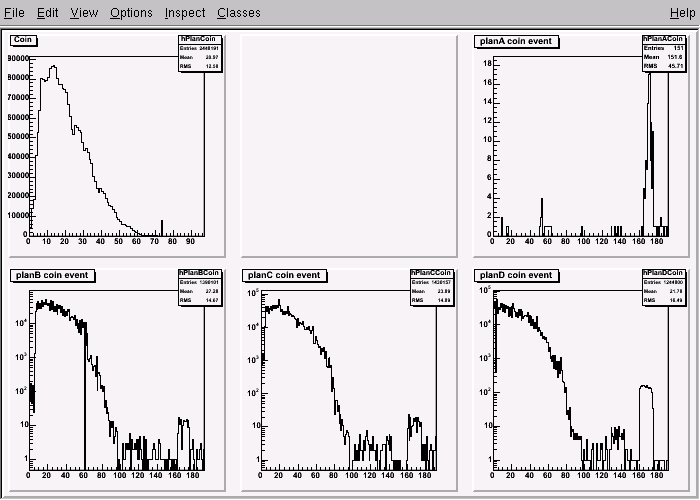Click the hPlanACoin statistics box
700x500 pixels.
664,53
